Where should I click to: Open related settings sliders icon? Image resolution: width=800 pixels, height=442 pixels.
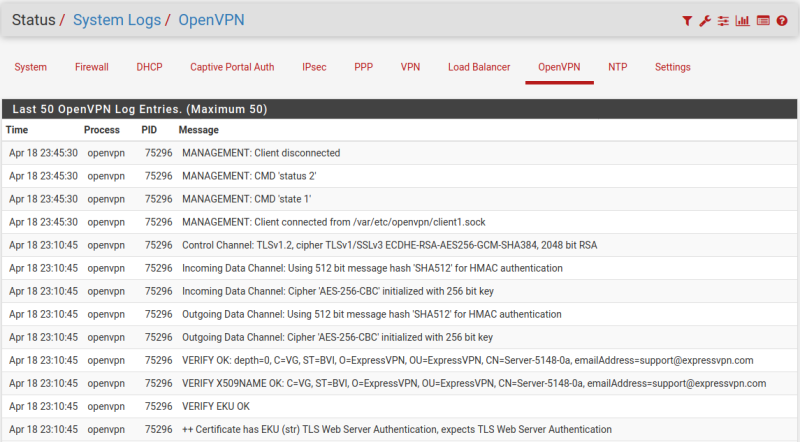pos(723,20)
